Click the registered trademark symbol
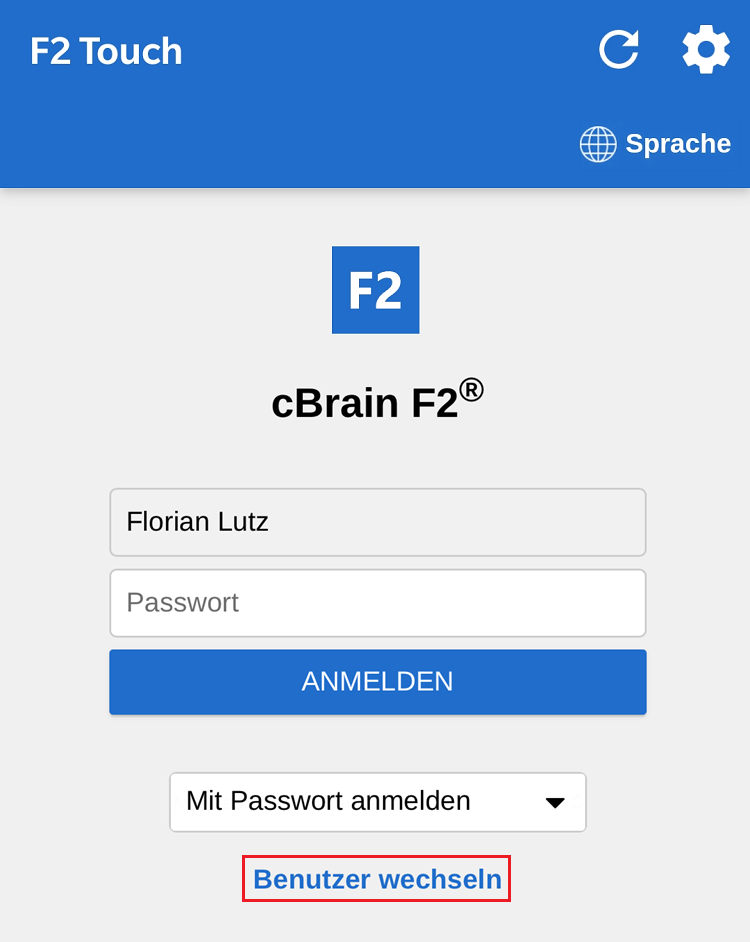 pyautogui.click(x=472, y=389)
